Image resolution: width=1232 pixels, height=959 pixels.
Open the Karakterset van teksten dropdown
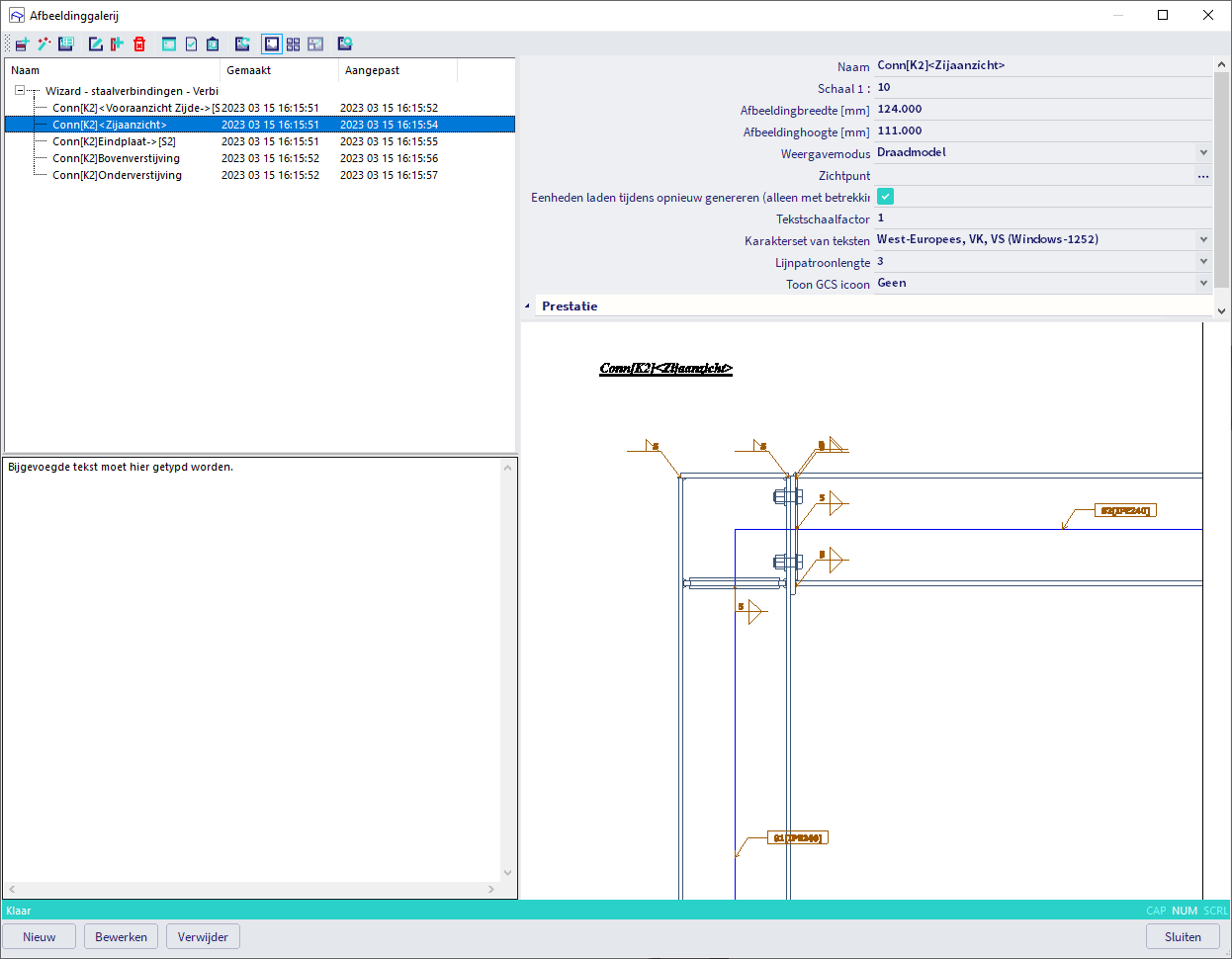tap(1203, 240)
